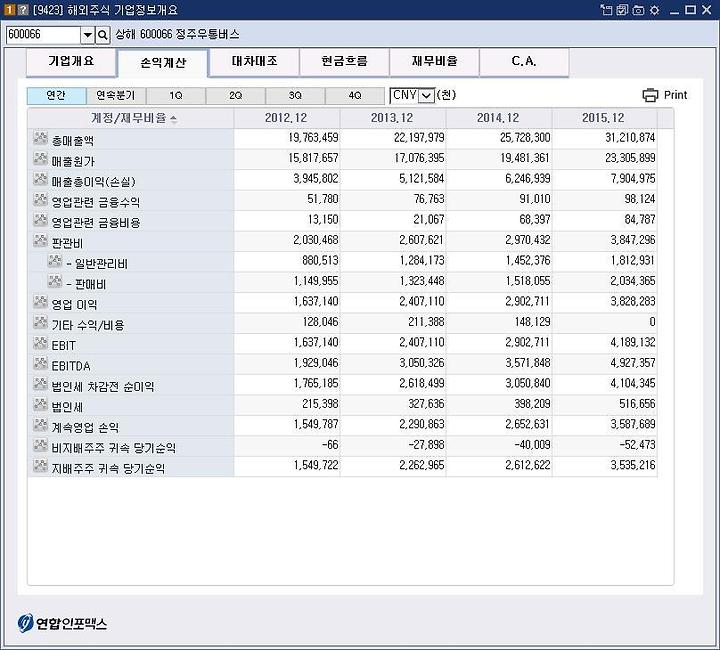Switch to the 현금흐름 tab

tap(344, 62)
